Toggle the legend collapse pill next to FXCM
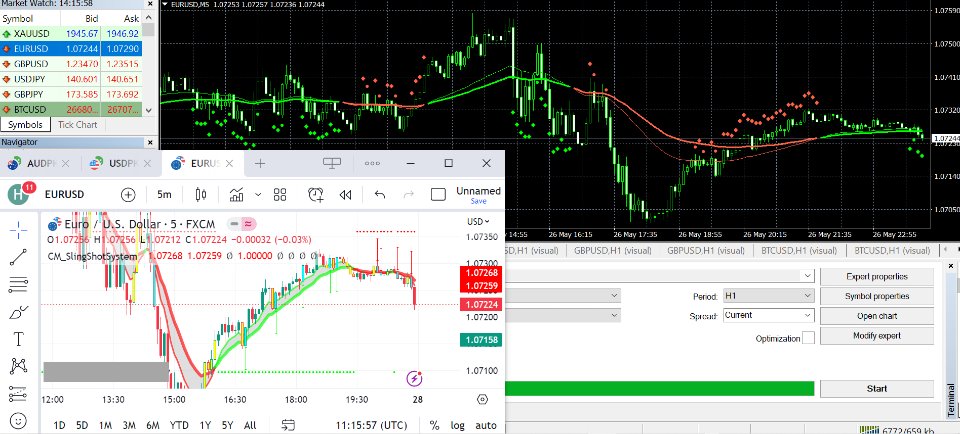The width and height of the screenshot is (960, 434). [x=241, y=223]
